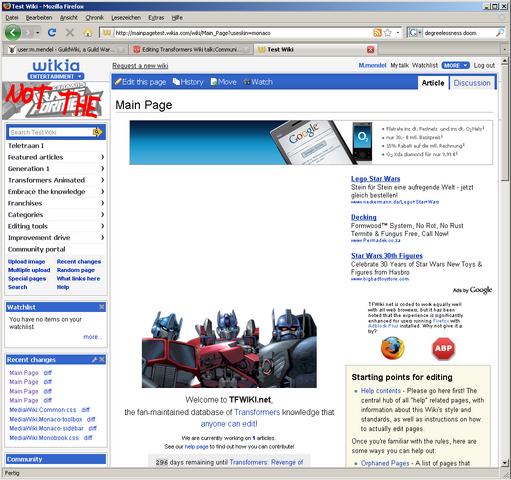Click the search magnifier icon in search box

click(x=500, y=33)
